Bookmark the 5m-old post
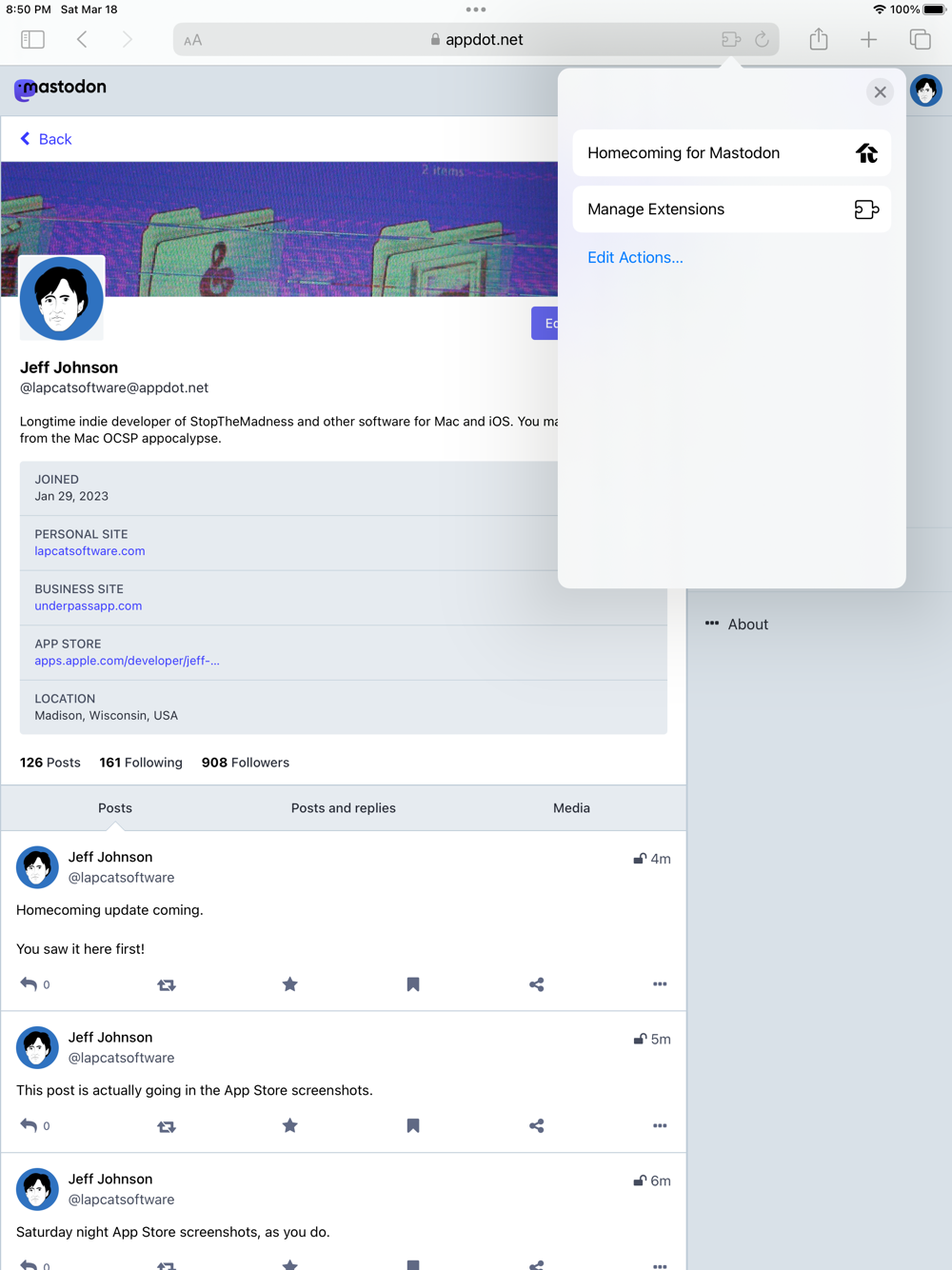 (413, 1126)
